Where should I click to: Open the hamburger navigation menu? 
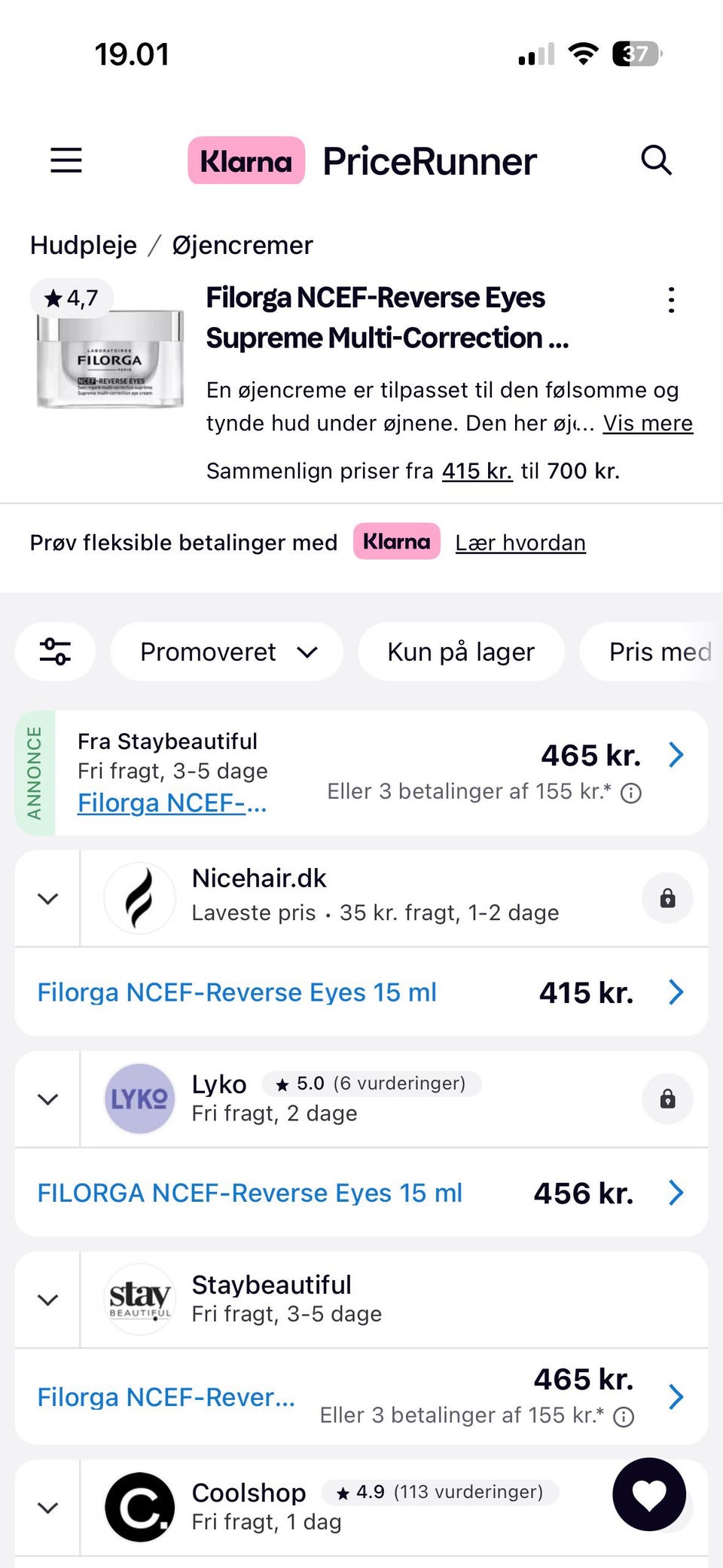pos(66,160)
